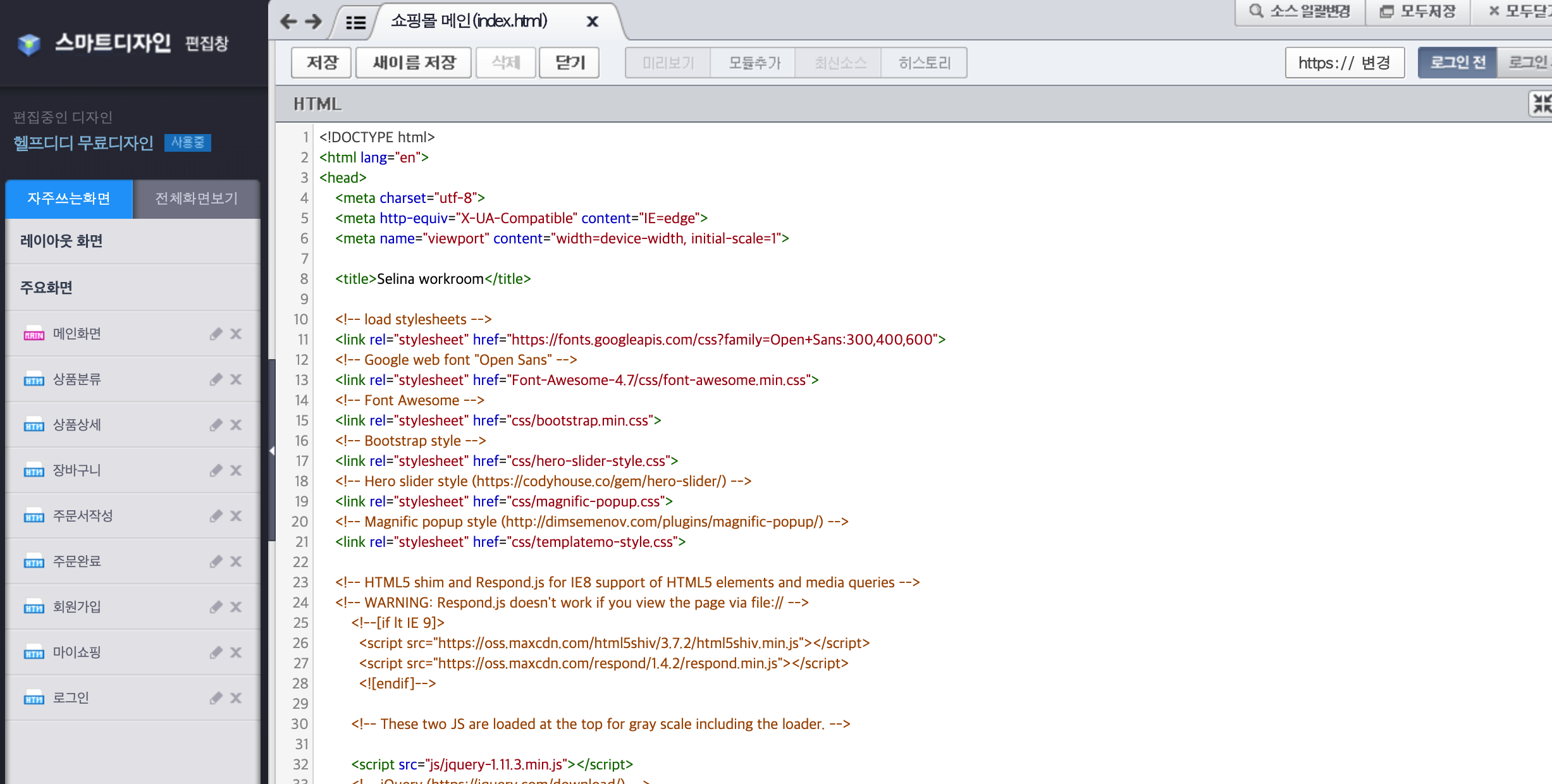
Task: Remove 상품분류 with its X icon
Action: tap(236, 379)
